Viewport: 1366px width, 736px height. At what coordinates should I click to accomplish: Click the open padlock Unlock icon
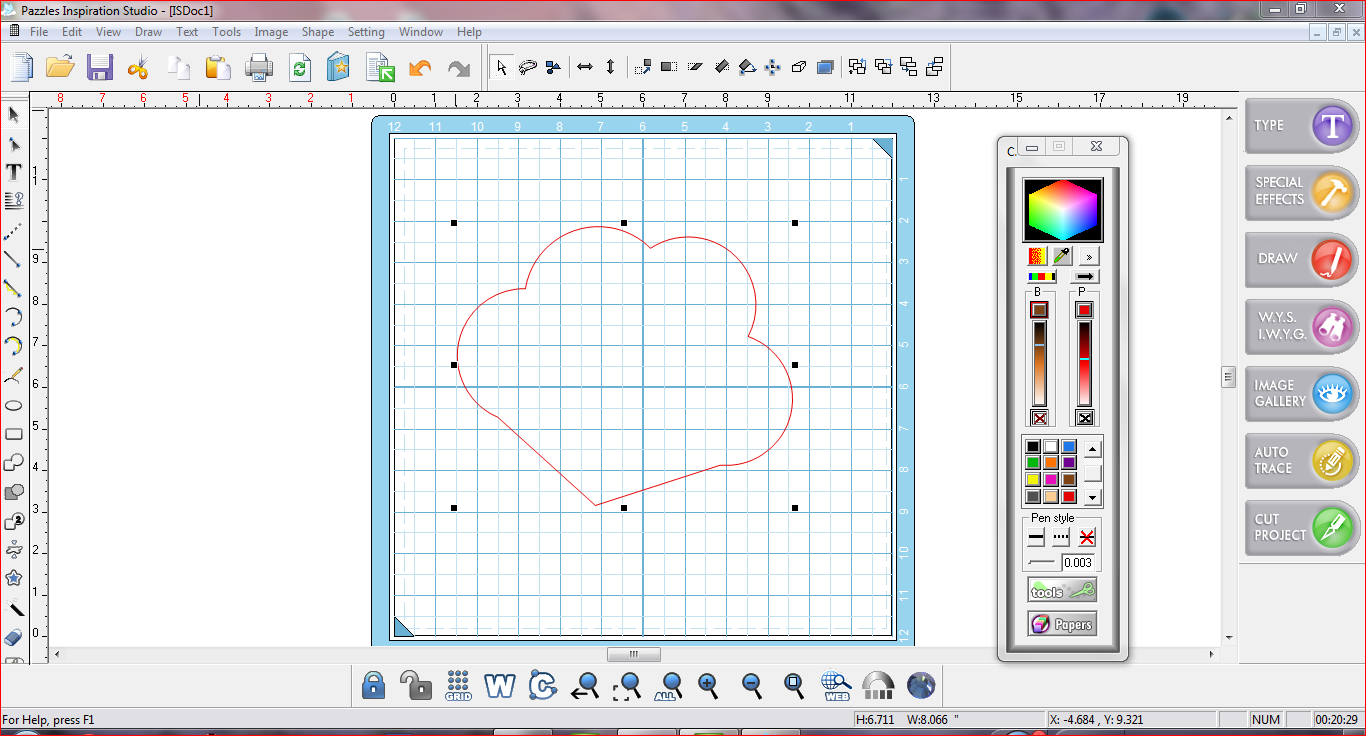coord(415,685)
